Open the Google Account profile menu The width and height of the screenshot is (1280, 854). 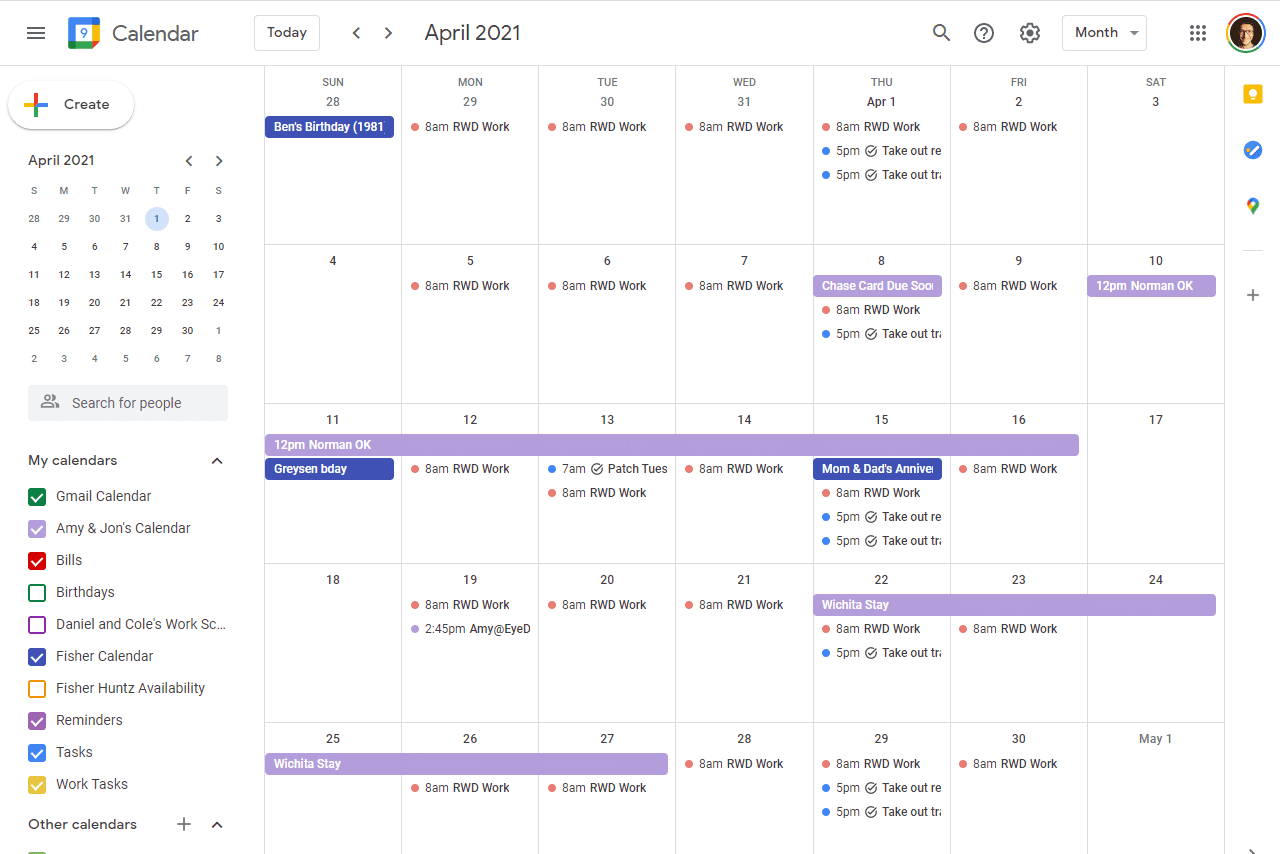click(1245, 32)
